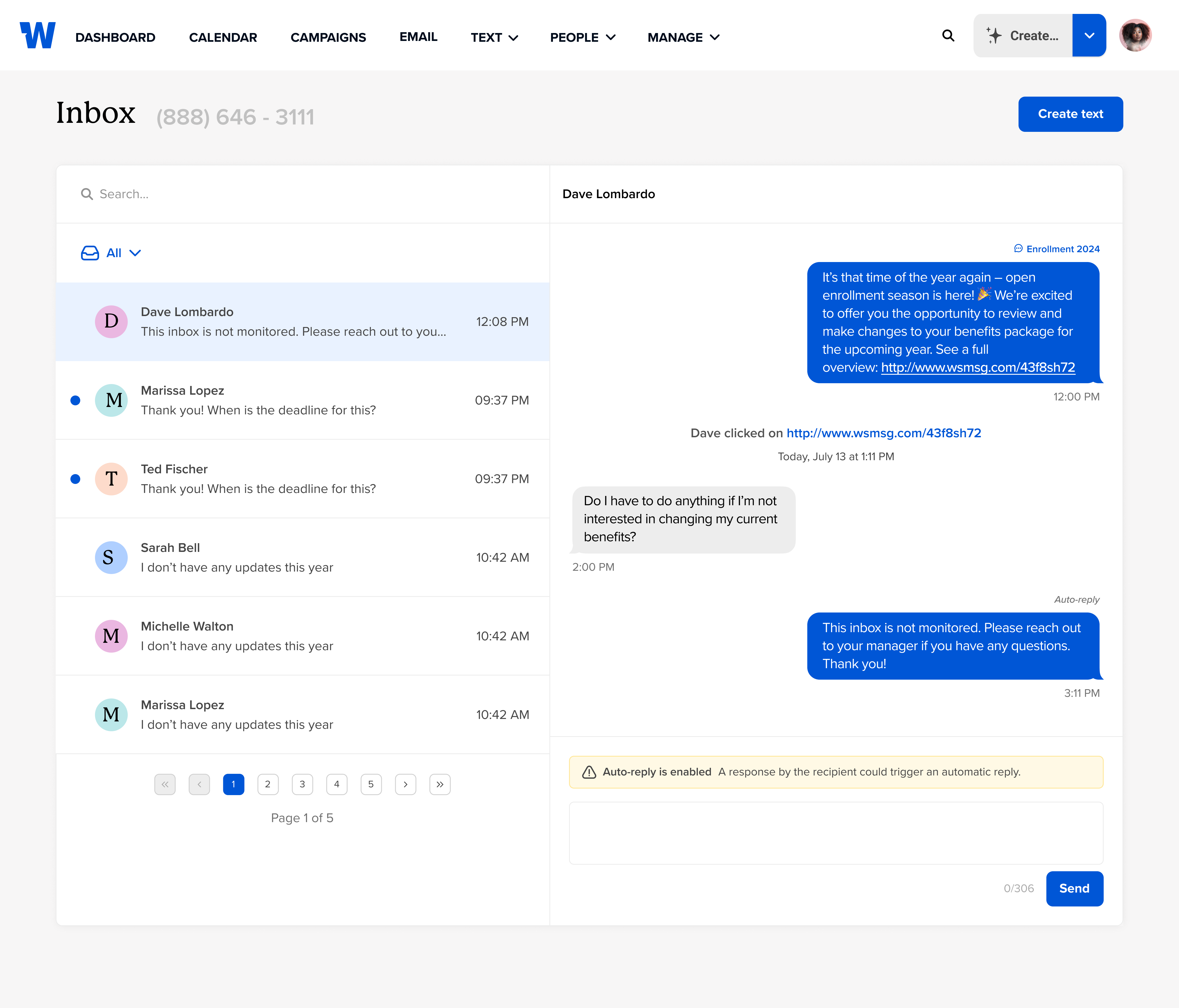1179x1008 pixels.
Task: Expand the blue Create dropdown arrow
Action: pos(1089,35)
